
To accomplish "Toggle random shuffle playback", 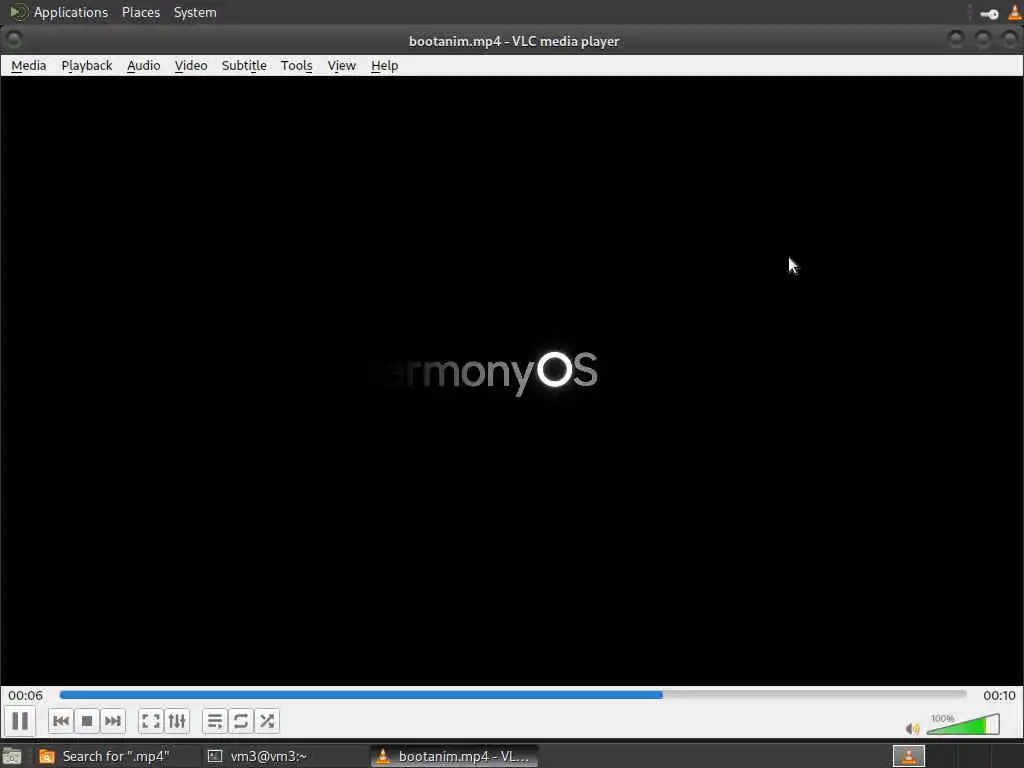I will coord(267,721).
